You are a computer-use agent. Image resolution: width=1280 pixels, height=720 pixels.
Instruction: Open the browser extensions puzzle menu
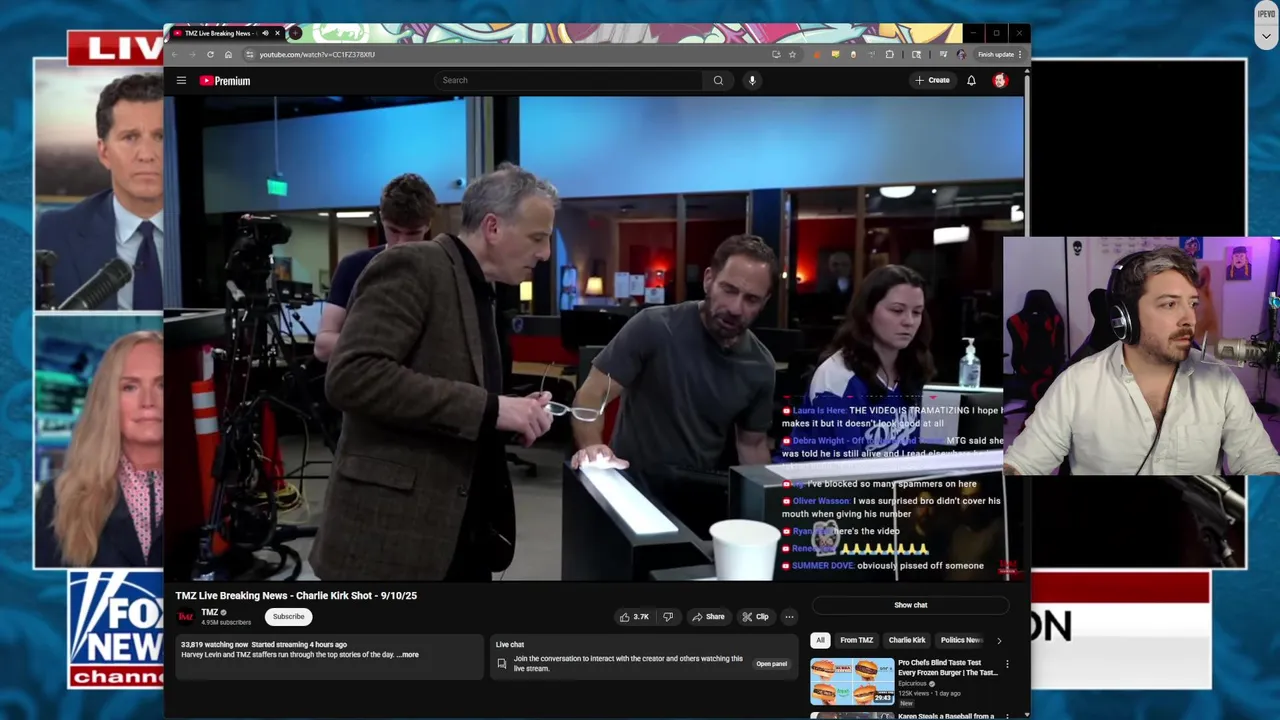click(x=890, y=54)
